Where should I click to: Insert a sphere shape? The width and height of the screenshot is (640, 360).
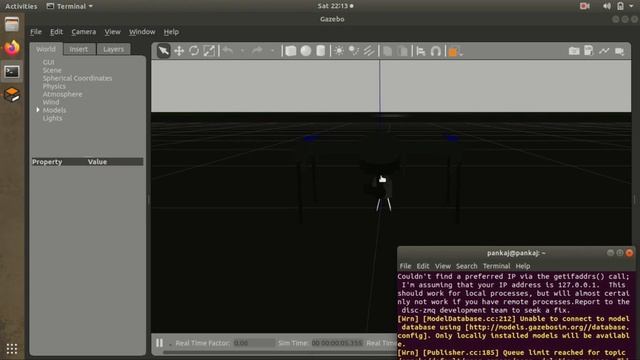point(306,51)
